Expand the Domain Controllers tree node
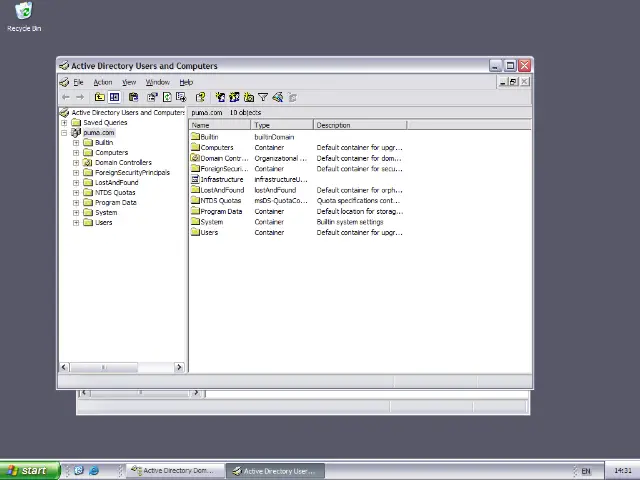The image size is (640, 480). point(76,162)
